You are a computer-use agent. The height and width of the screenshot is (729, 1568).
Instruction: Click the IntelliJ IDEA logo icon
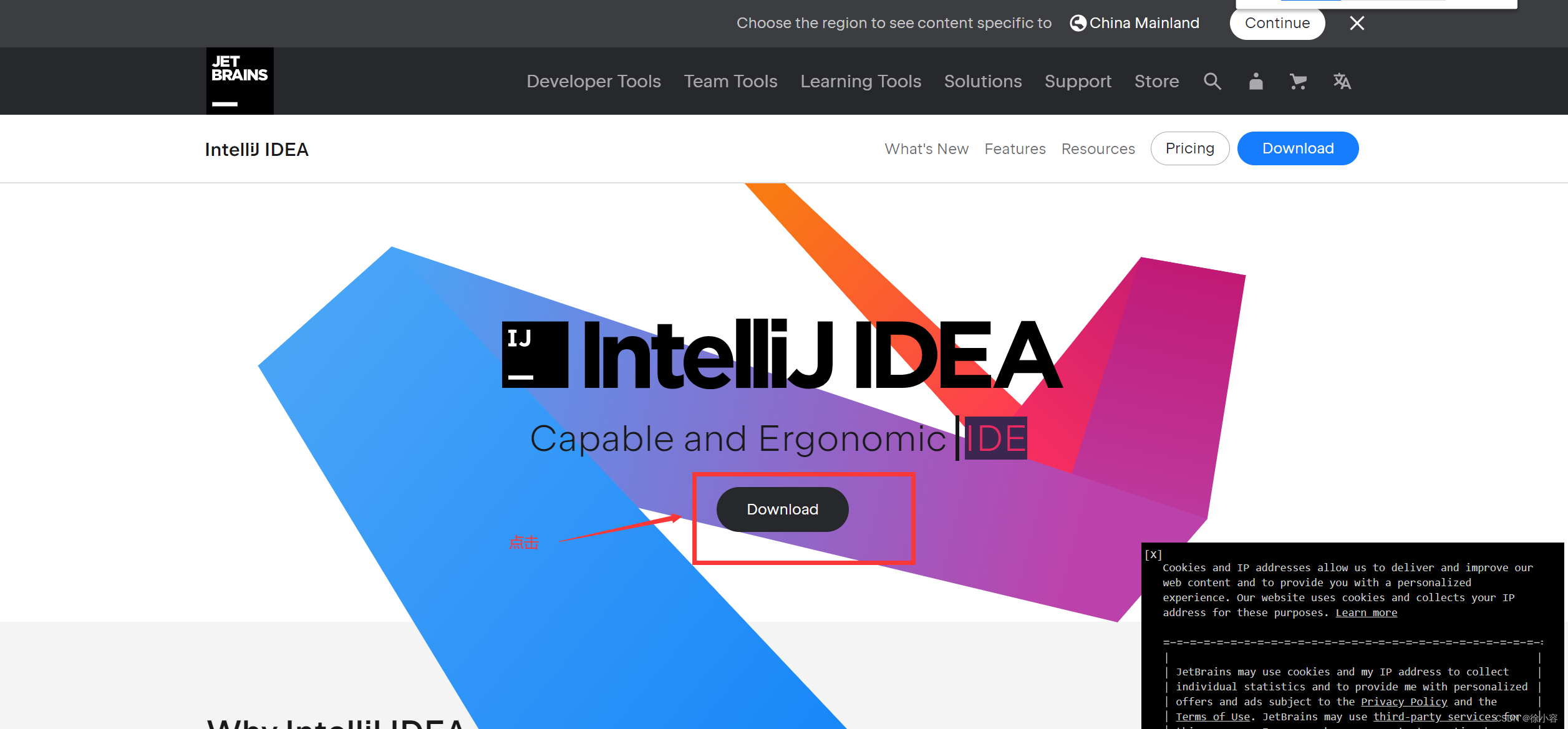tap(530, 357)
